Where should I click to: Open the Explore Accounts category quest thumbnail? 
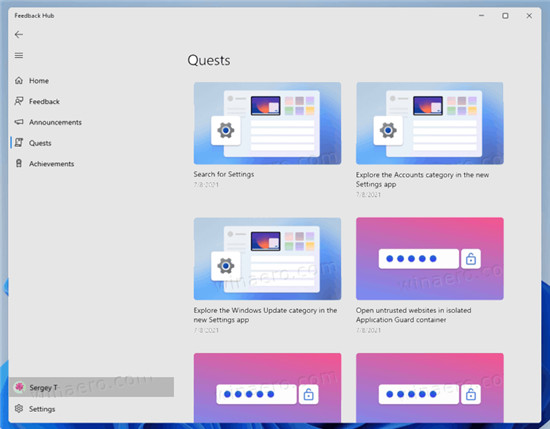tap(430, 123)
